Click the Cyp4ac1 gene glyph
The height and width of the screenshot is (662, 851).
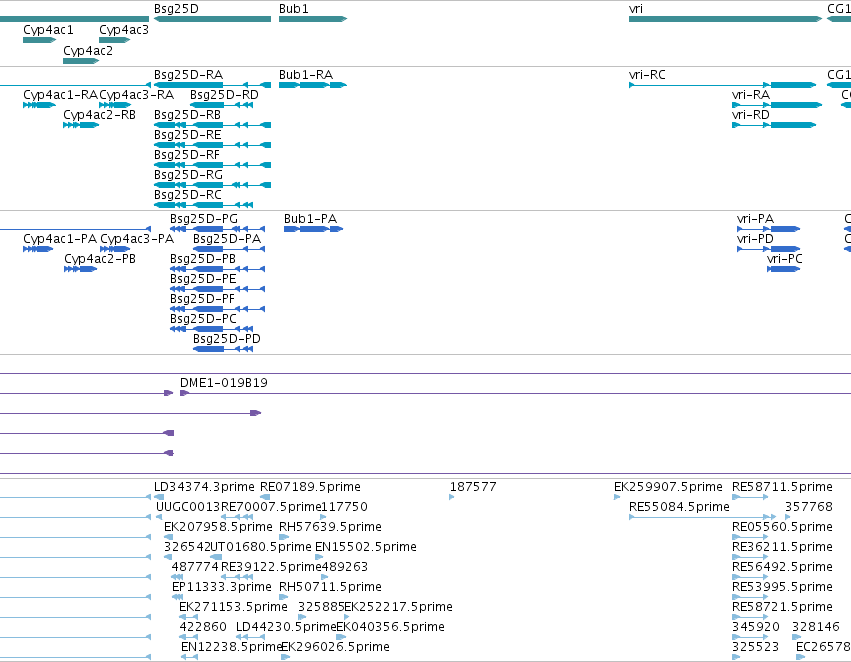[39, 40]
